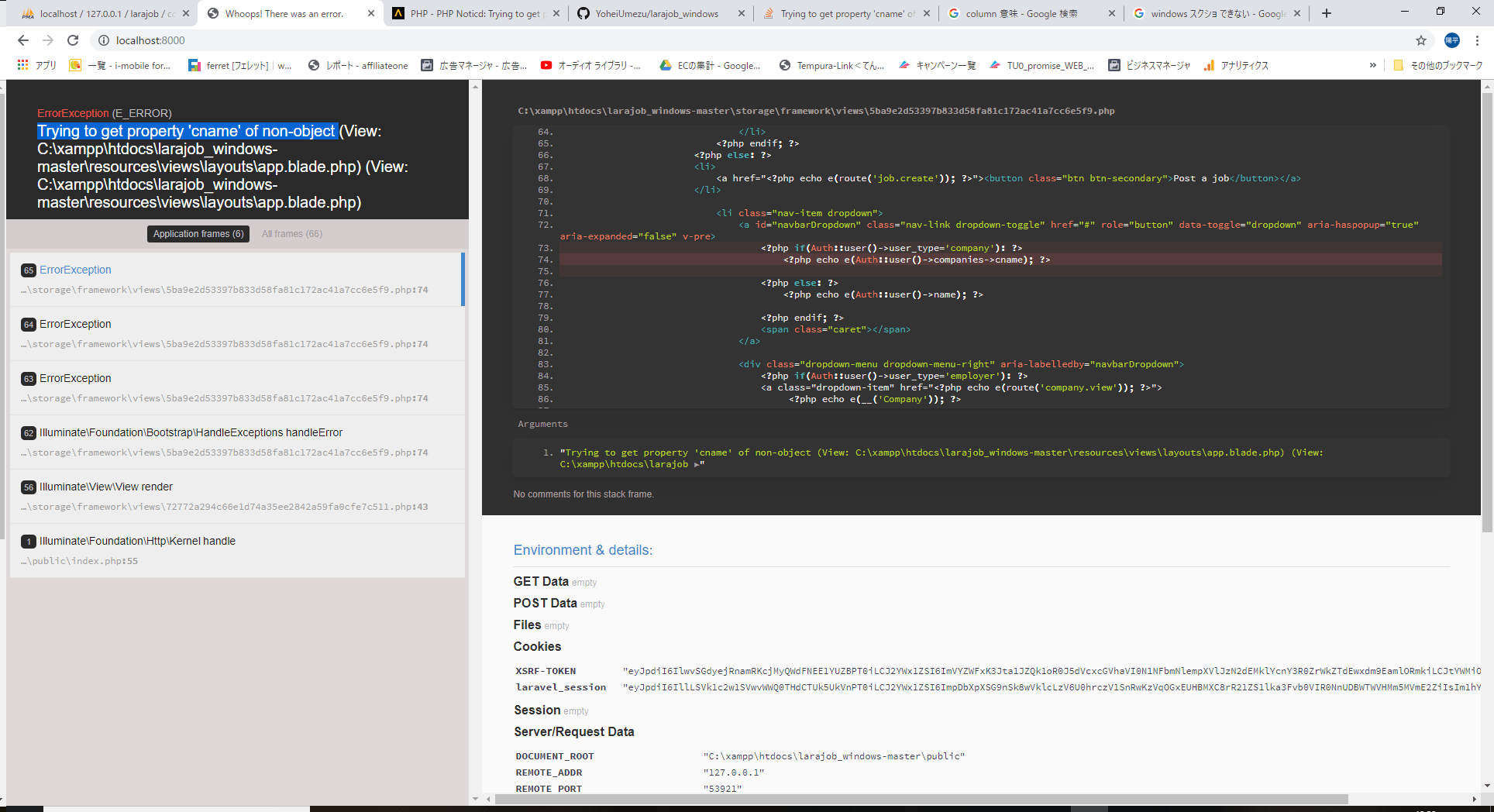1494x812 pixels.
Task: Open the ferret bookmark
Action: 240,65
